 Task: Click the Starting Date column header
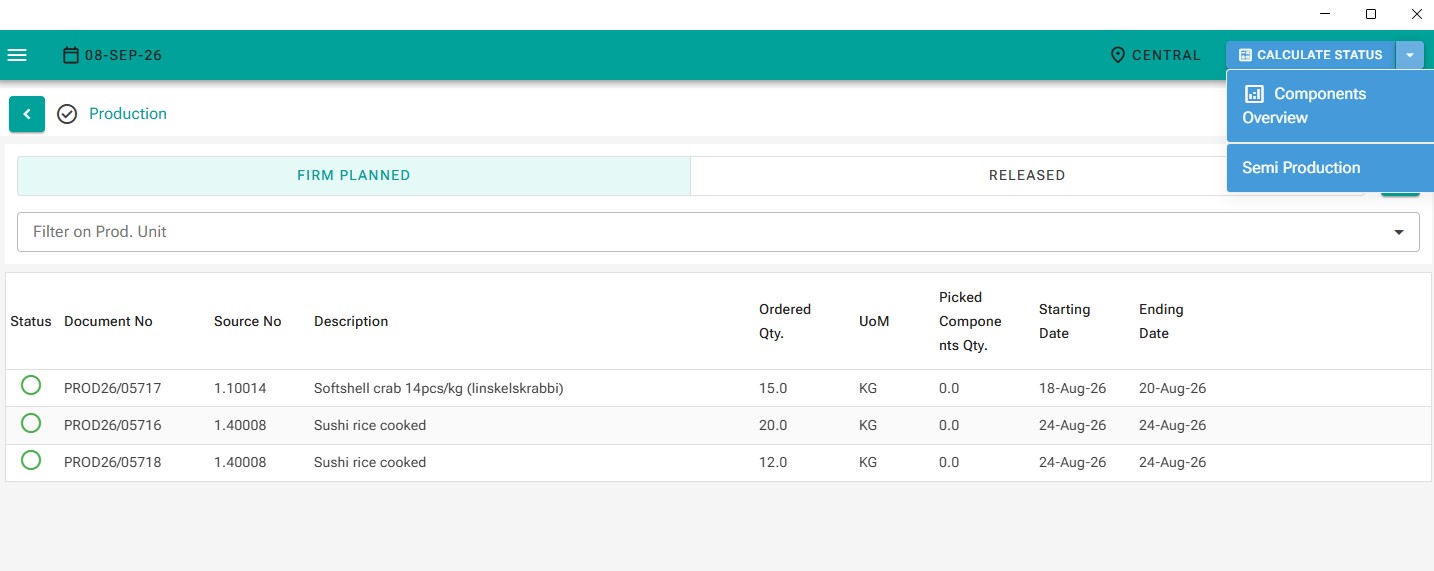1065,321
